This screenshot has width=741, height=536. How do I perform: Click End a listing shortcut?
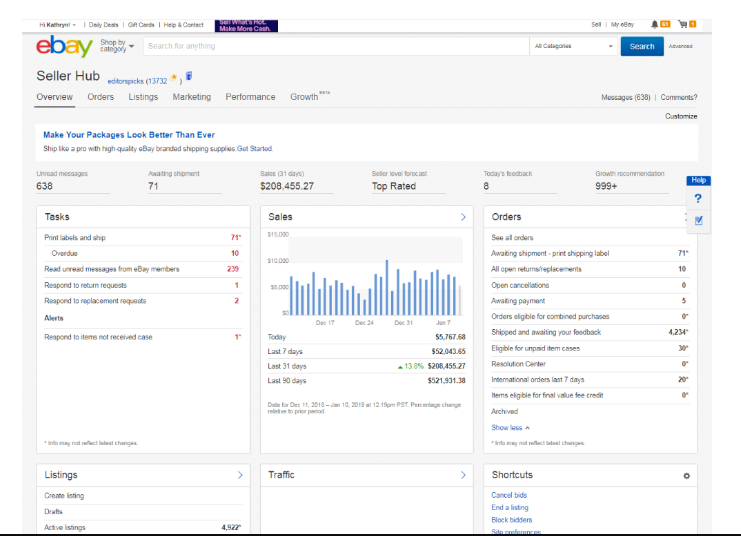tap(510, 508)
